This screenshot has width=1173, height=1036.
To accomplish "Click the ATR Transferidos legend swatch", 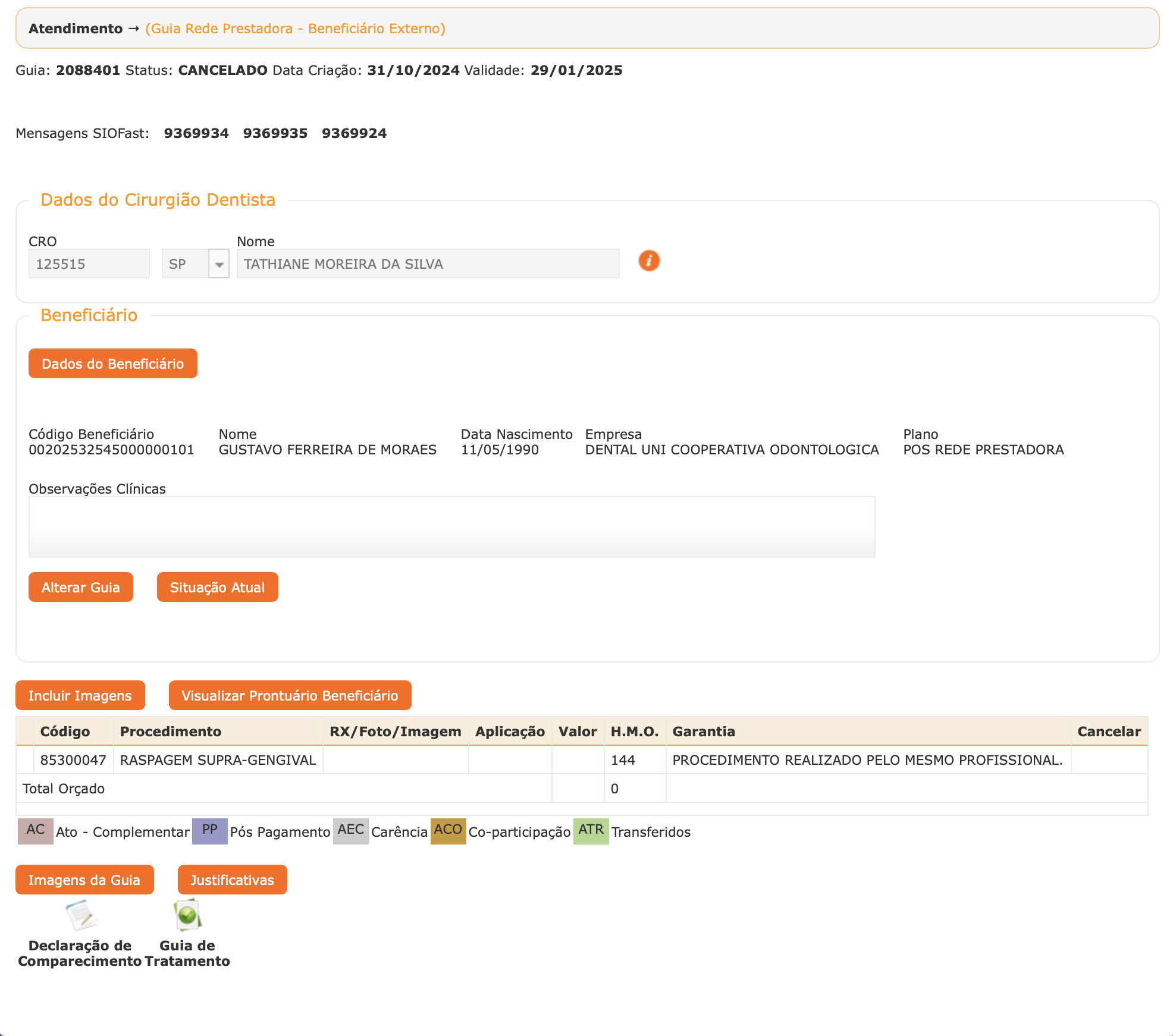I will (x=591, y=831).
